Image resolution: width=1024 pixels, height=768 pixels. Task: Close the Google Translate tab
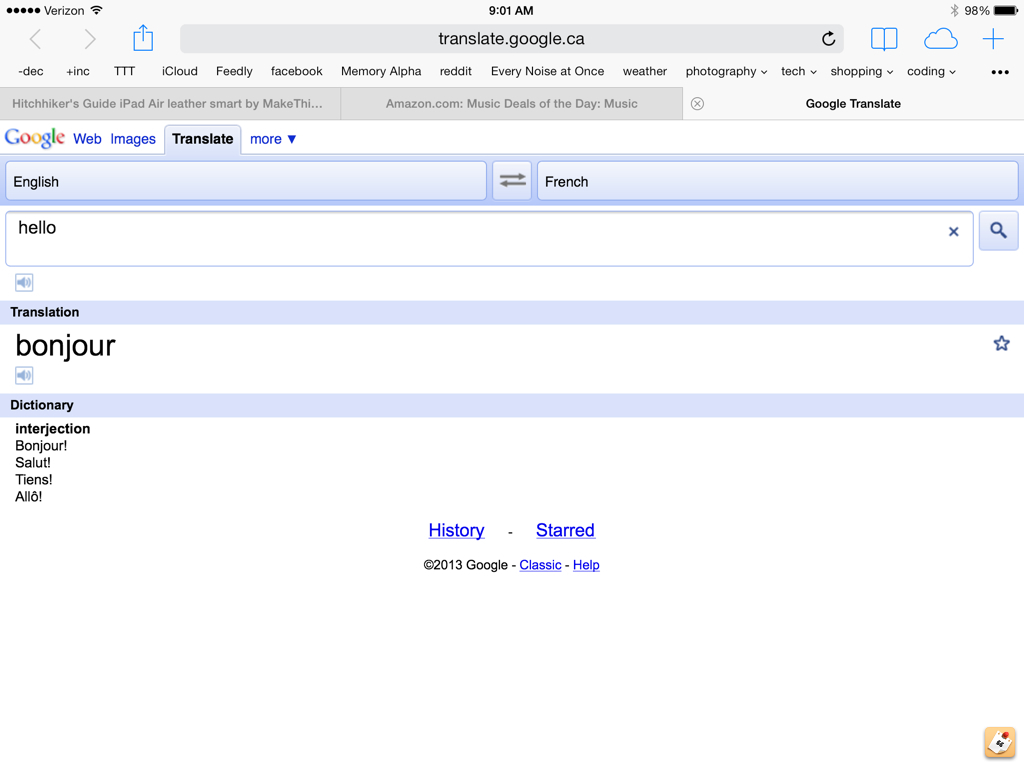[697, 104]
